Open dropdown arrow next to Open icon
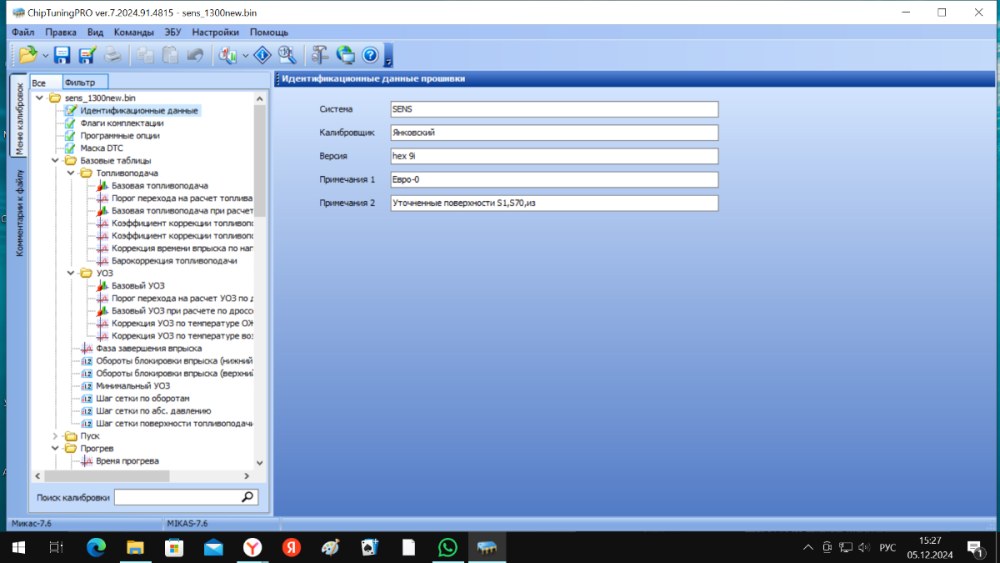 (x=45, y=56)
